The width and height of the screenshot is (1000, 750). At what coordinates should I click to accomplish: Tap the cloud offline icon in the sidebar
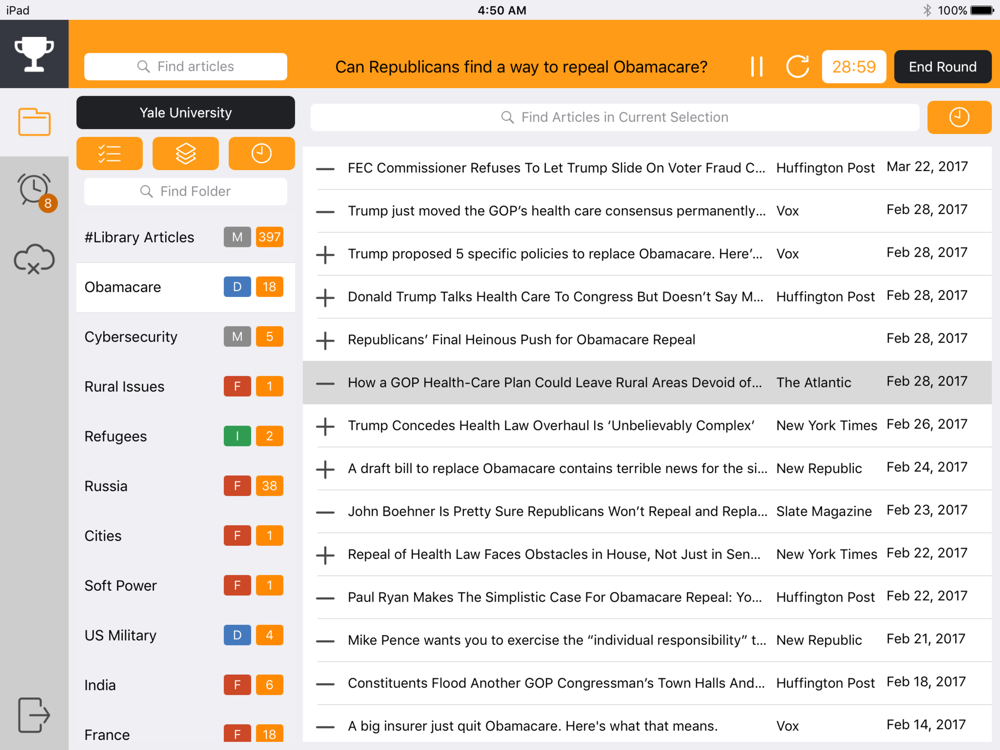[34, 259]
